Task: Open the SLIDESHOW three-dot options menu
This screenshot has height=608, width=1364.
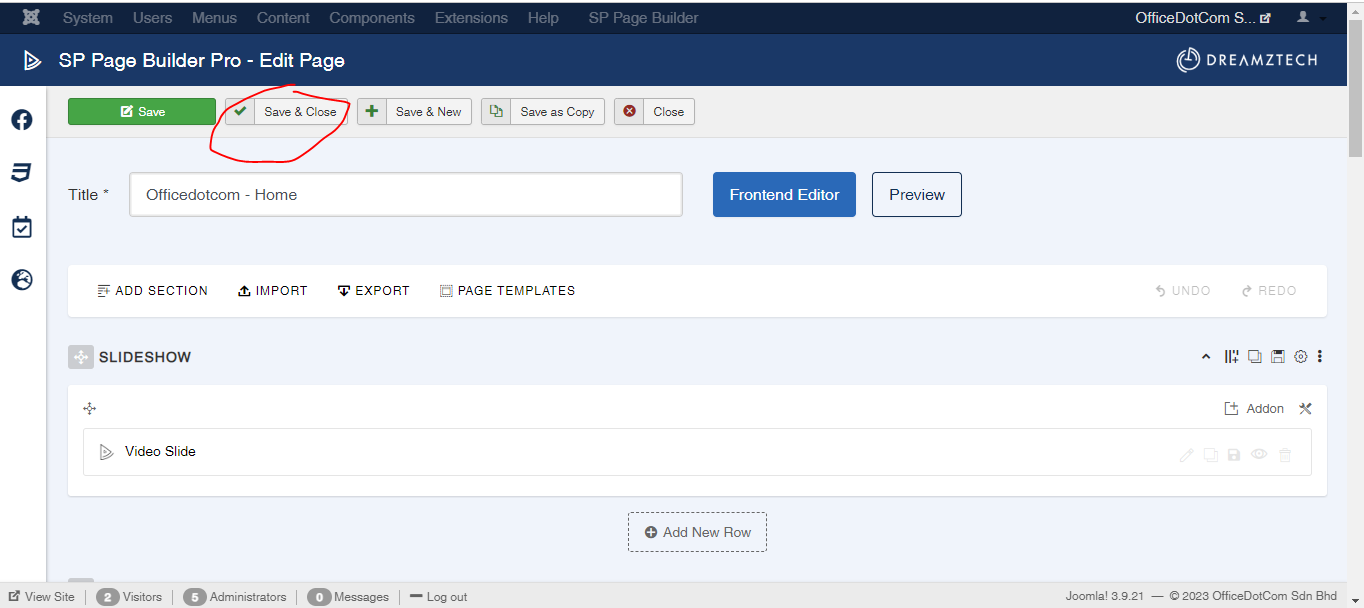Action: click(1320, 357)
